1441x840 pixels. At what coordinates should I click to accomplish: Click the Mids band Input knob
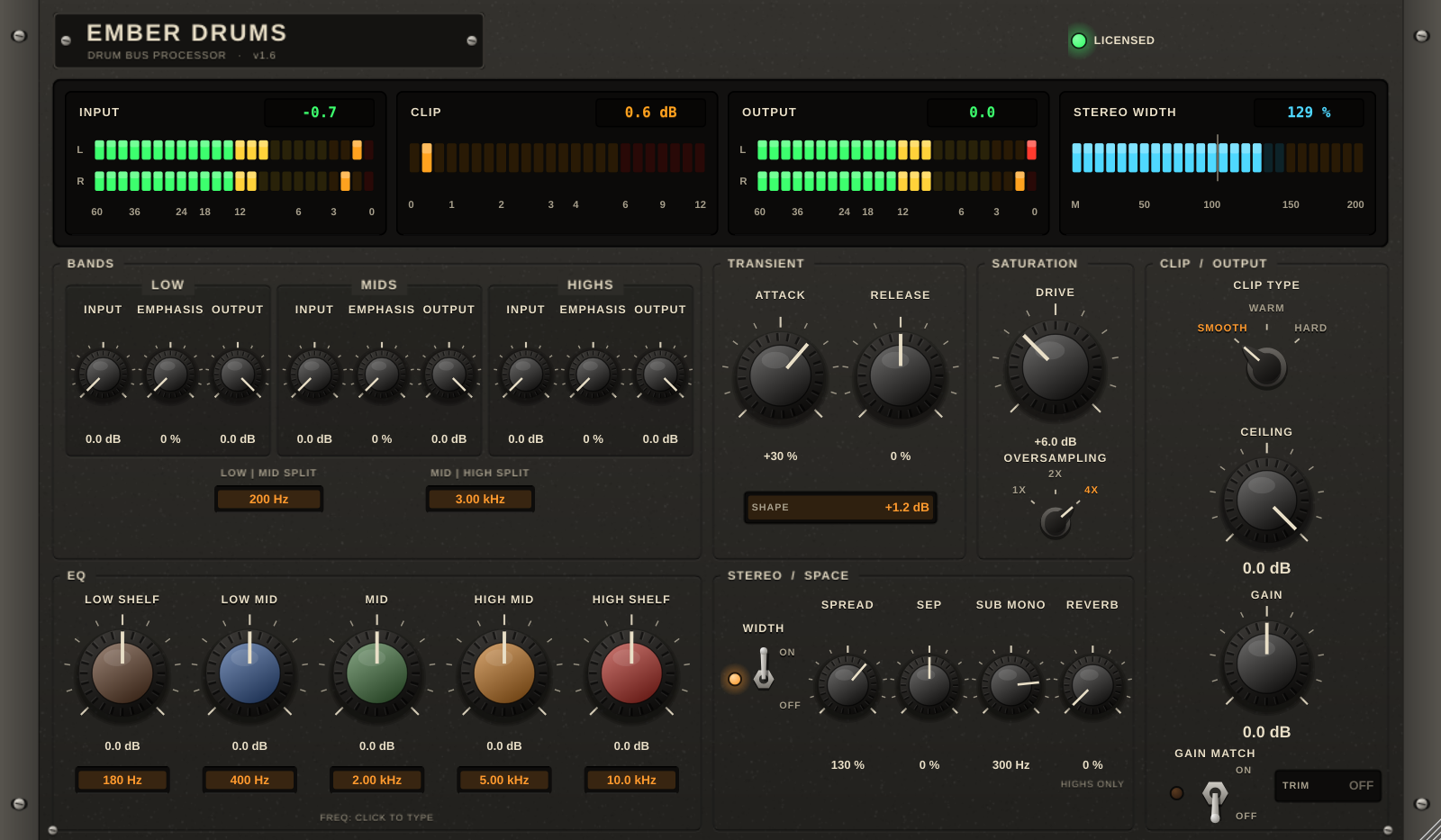[x=314, y=375]
